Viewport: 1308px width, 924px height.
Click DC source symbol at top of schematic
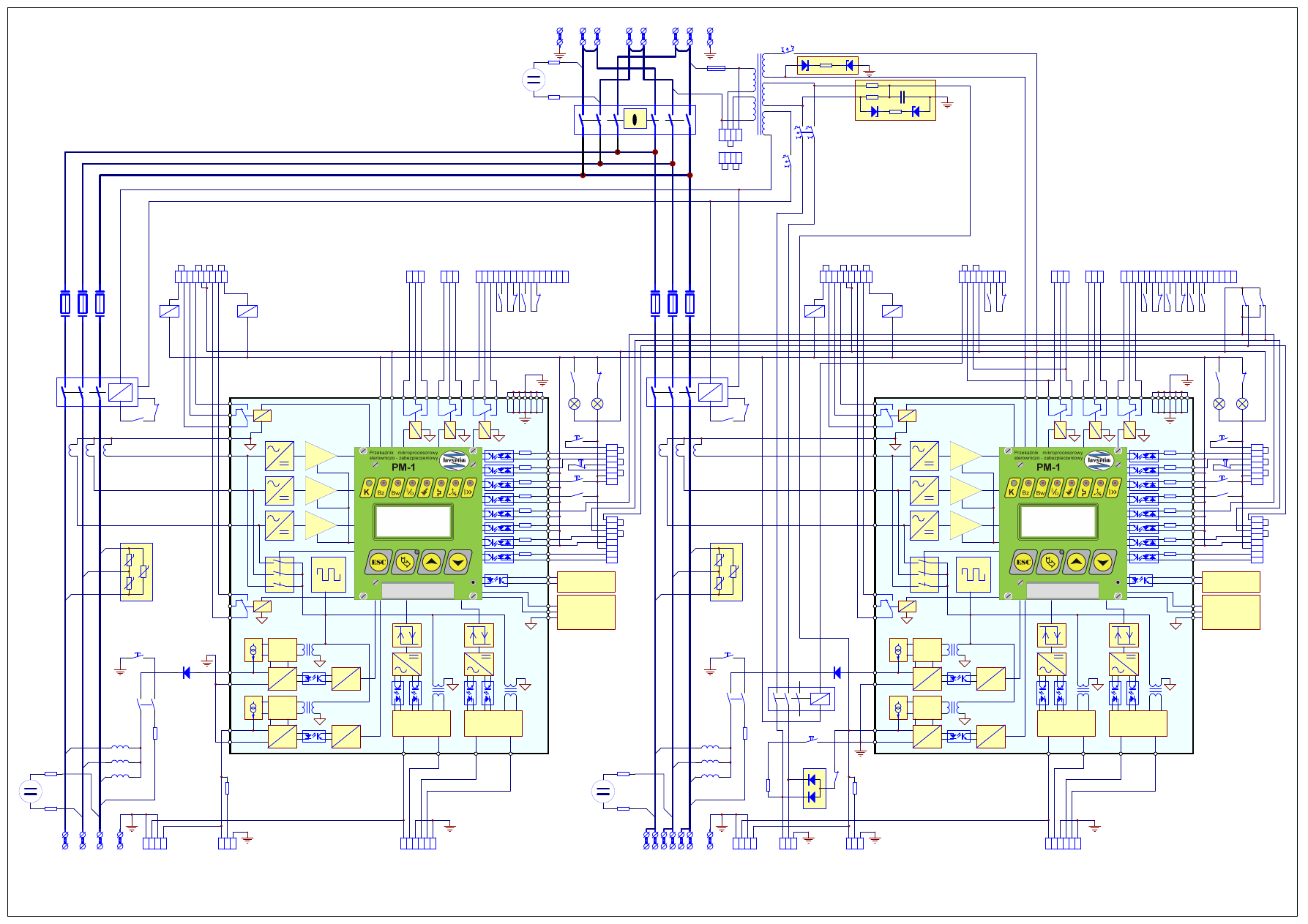[534, 80]
